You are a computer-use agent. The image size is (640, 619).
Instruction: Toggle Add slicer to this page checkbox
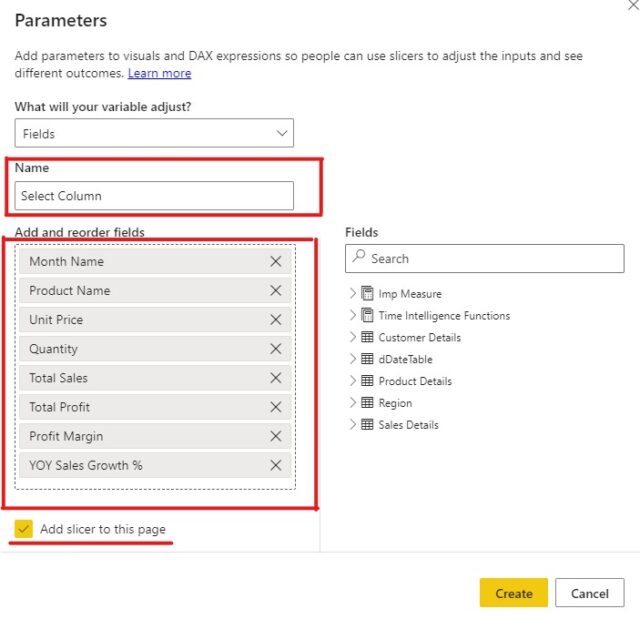click(23, 529)
